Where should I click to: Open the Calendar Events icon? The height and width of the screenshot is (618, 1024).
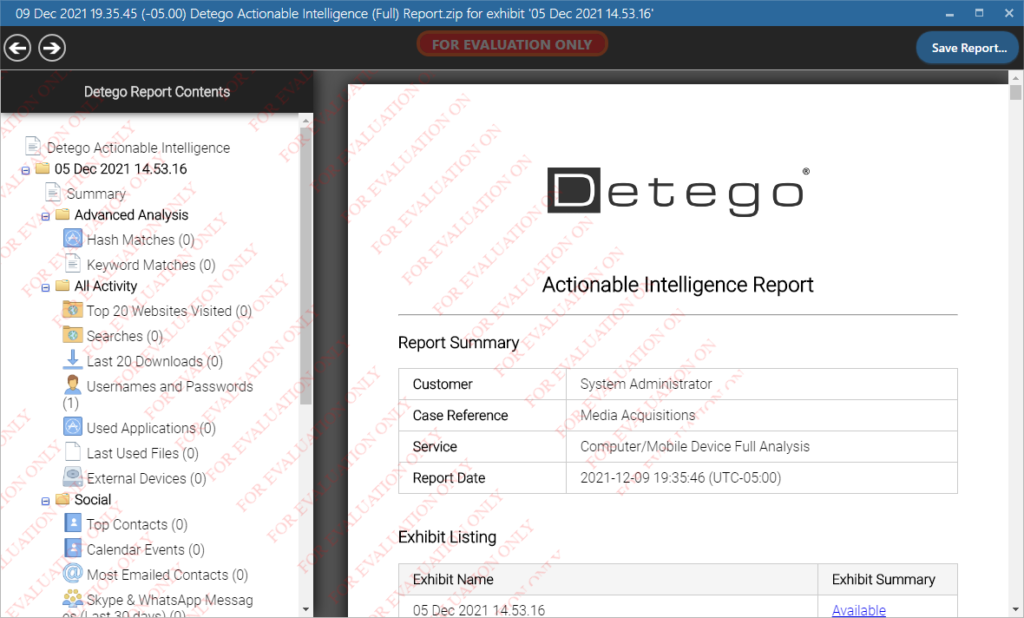(x=73, y=547)
